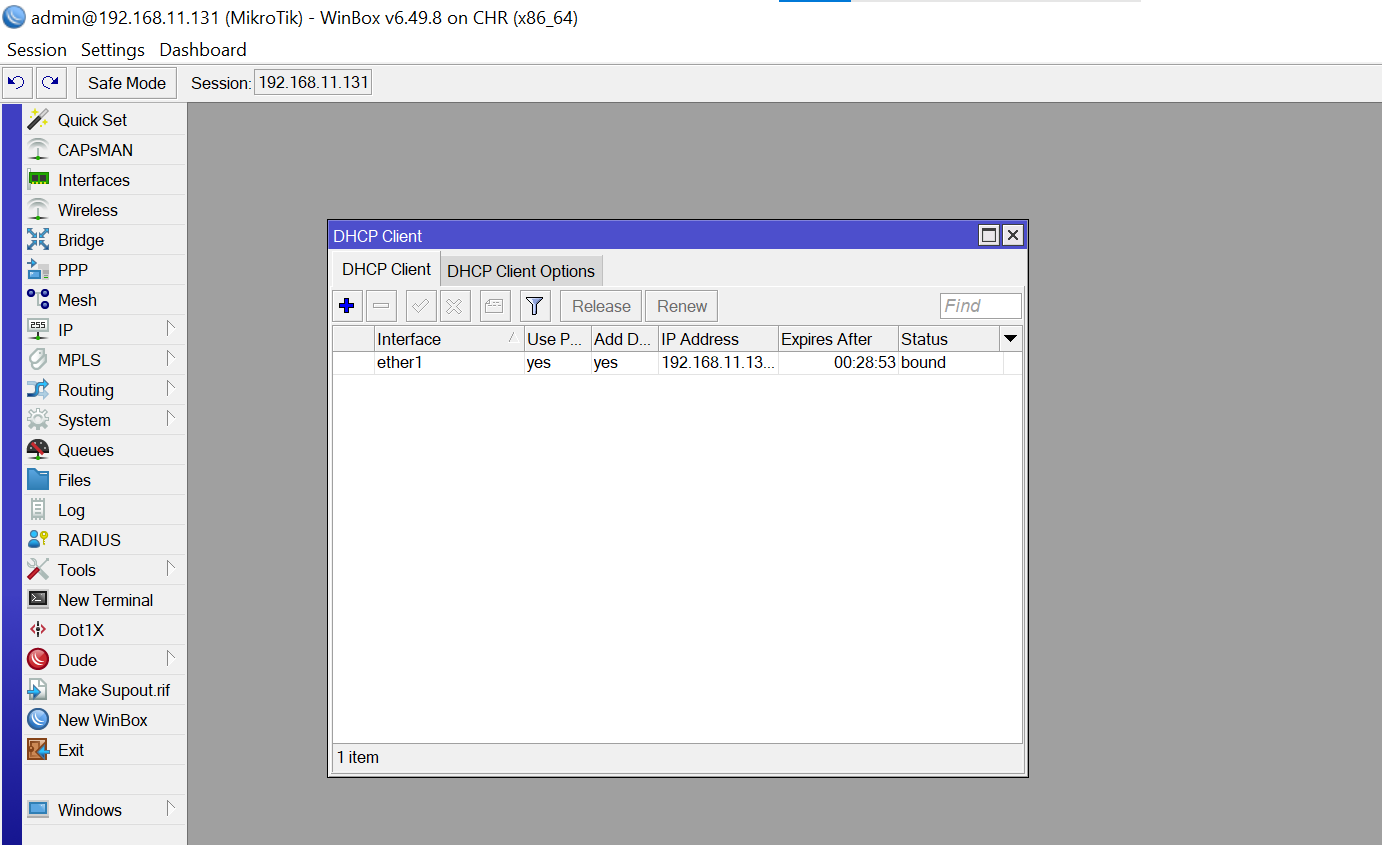1382x845 pixels.
Task: Click the remove (minus) DHCP client icon
Action: [381, 306]
